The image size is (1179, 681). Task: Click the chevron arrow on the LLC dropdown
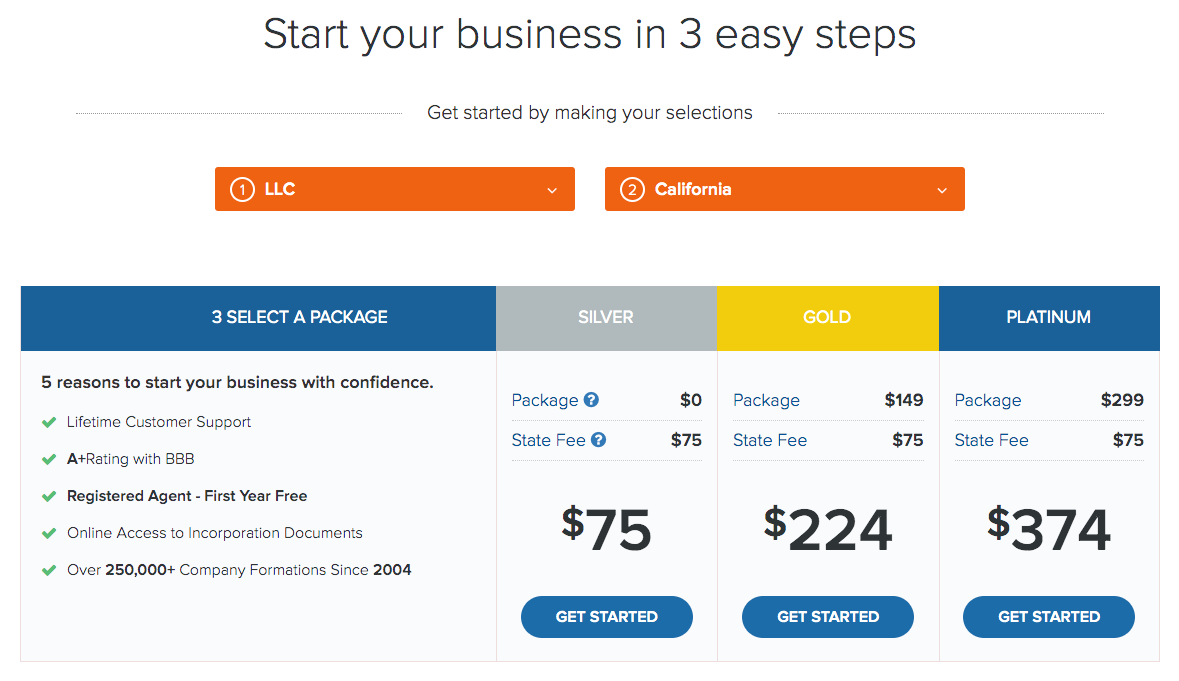tap(552, 190)
